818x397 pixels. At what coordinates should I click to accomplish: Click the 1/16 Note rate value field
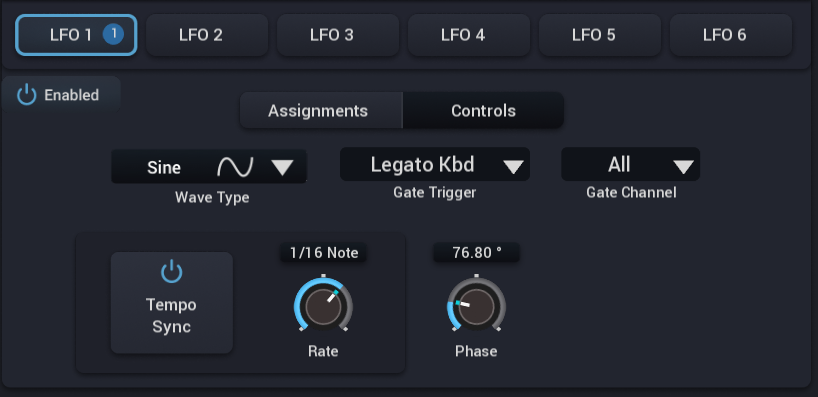323,253
